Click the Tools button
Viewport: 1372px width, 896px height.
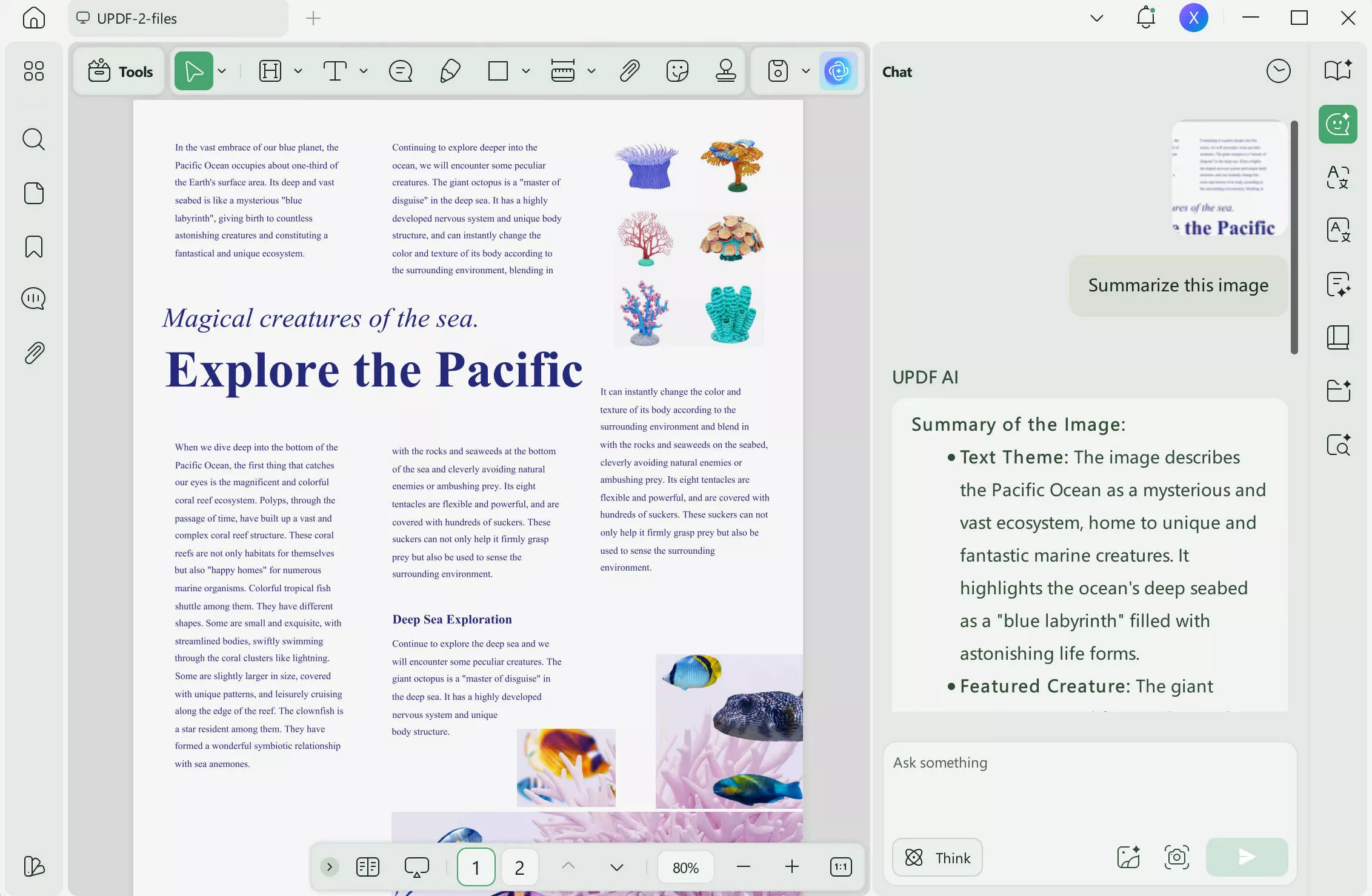point(120,71)
